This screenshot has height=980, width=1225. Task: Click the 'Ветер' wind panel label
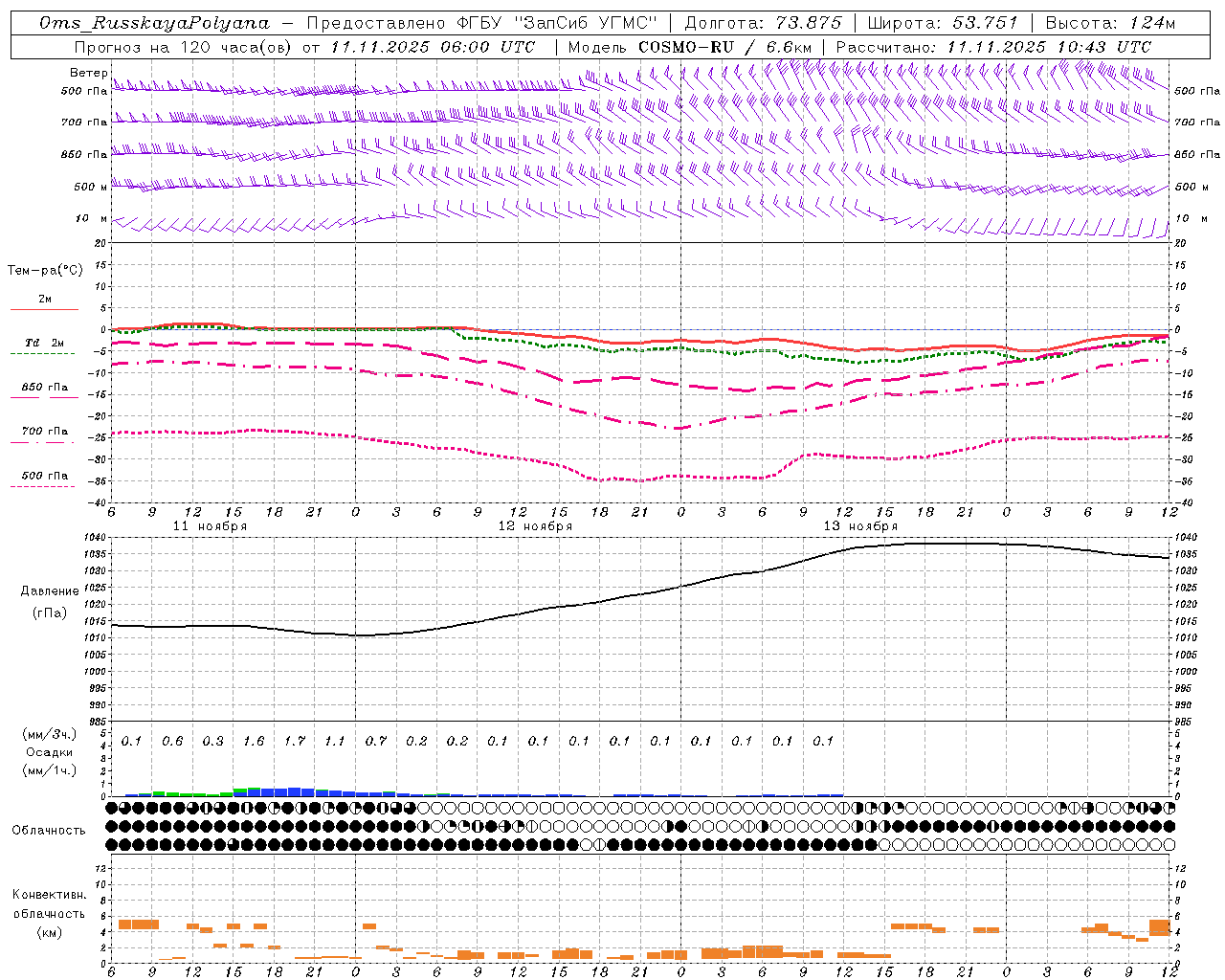point(88,73)
